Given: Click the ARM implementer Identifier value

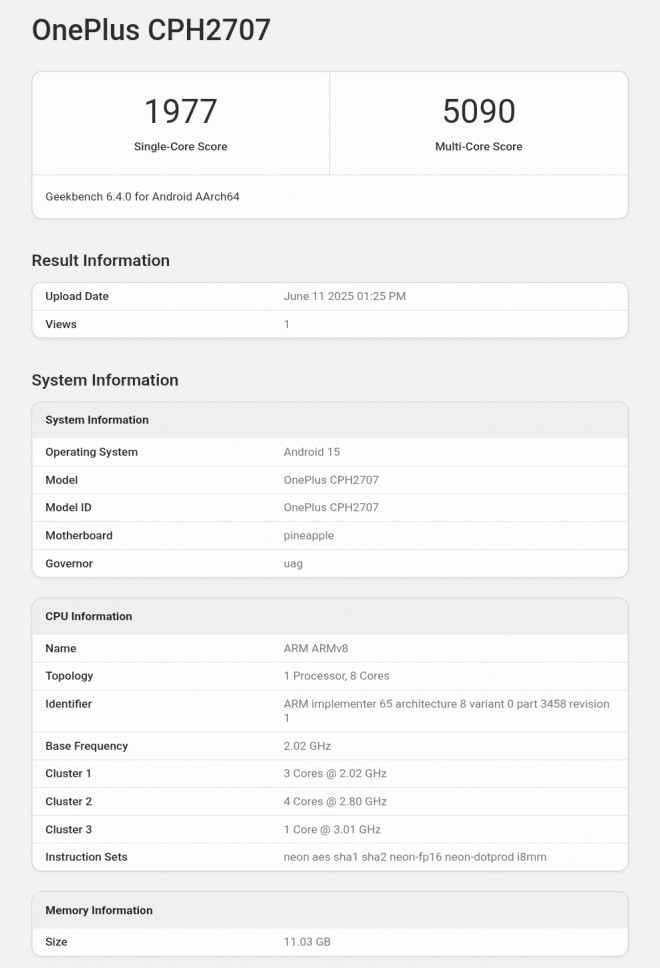Looking at the screenshot, I should pos(446,704).
